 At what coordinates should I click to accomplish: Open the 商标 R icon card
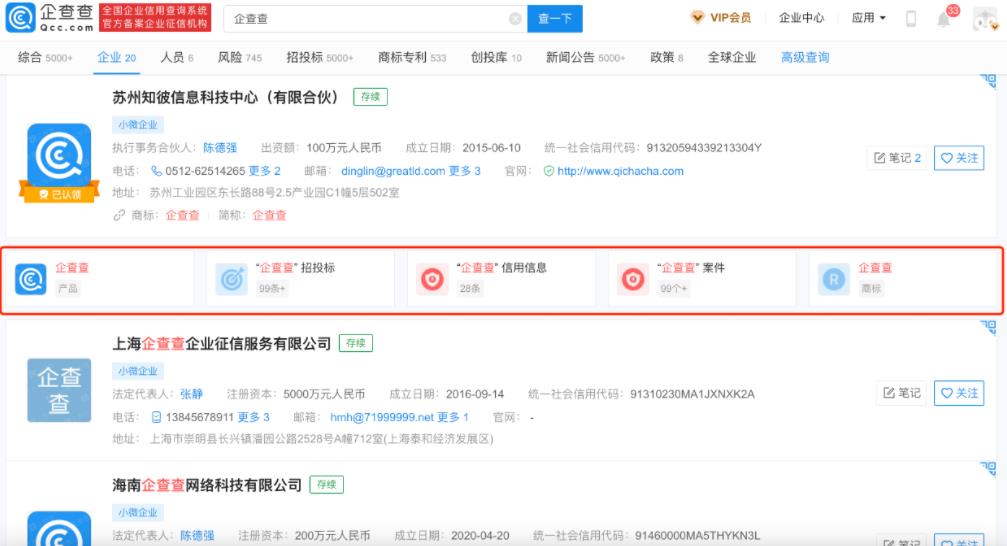pyautogui.click(x=834, y=279)
